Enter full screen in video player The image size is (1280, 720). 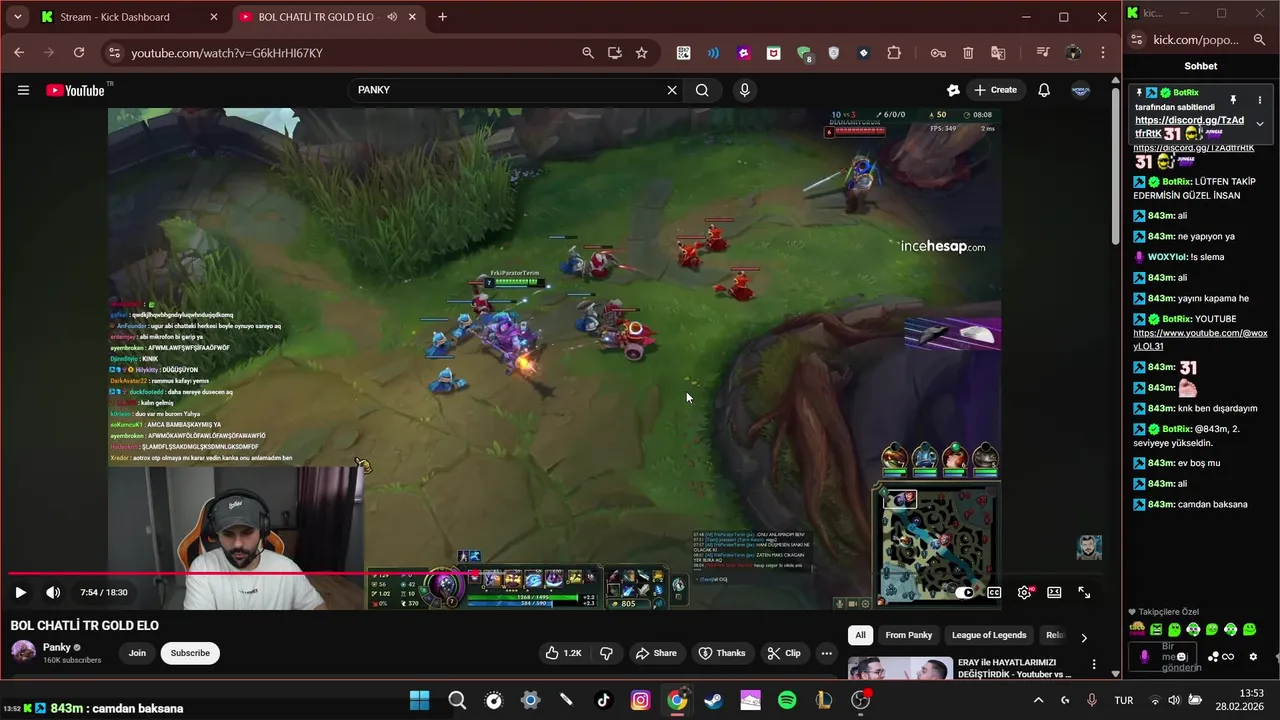1084,592
